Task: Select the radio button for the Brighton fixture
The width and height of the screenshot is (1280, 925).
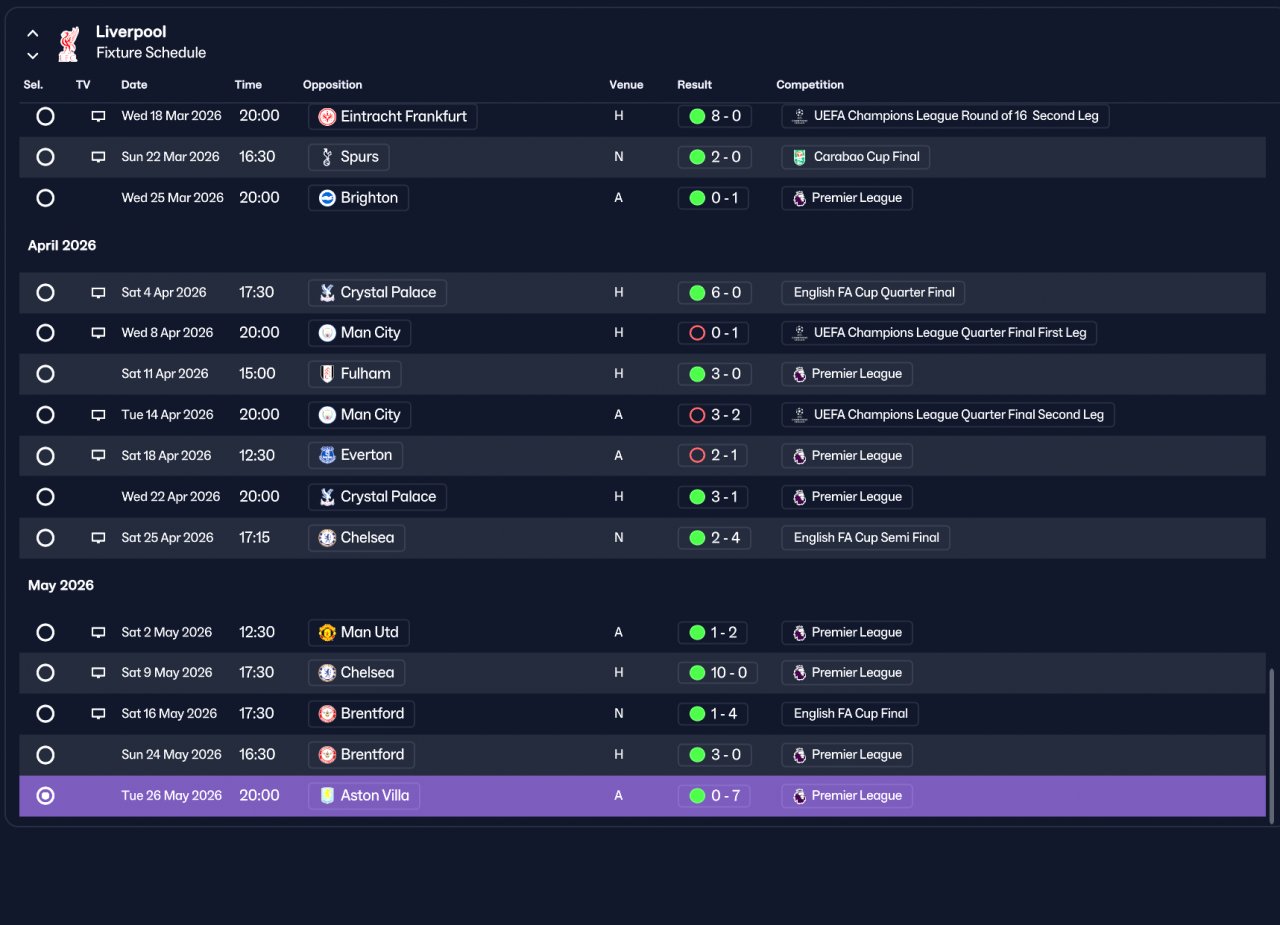Action: point(45,198)
